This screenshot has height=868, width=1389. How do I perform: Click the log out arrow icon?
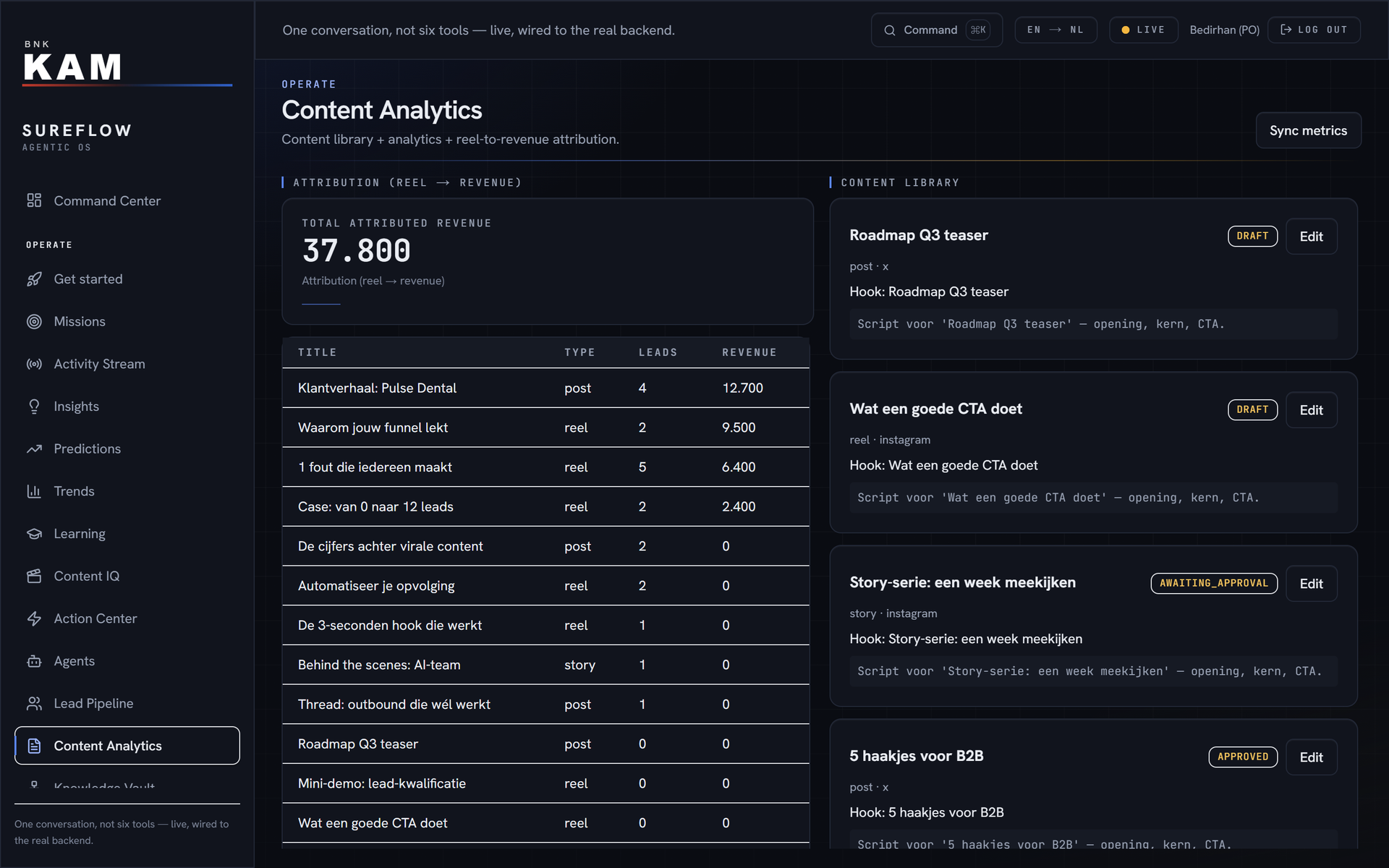tap(1286, 30)
